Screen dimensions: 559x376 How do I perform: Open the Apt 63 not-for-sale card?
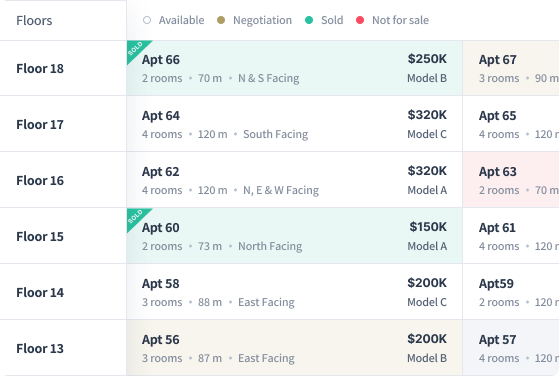(511, 180)
